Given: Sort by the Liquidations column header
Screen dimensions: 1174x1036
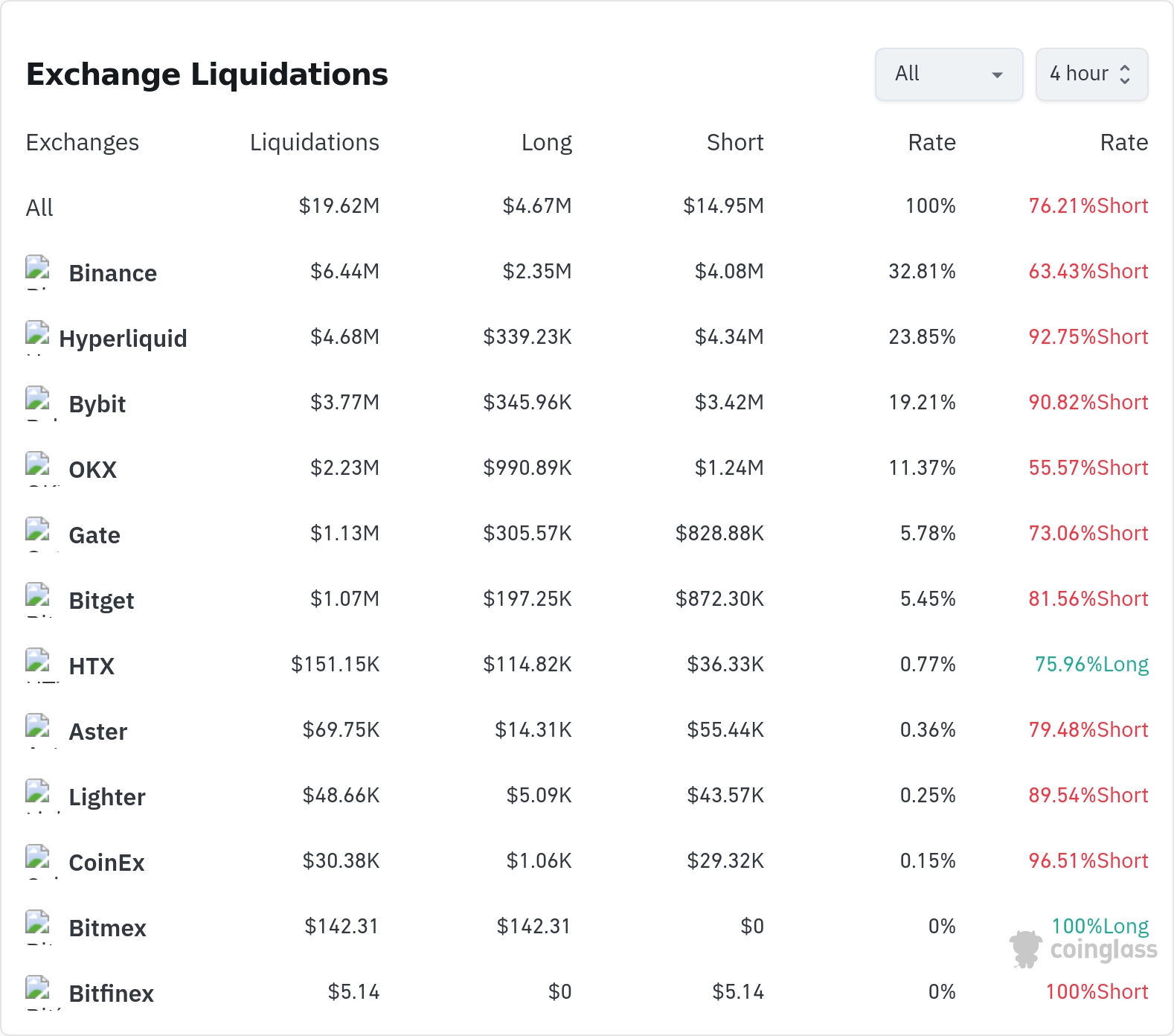Looking at the screenshot, I should click(315, 142).
